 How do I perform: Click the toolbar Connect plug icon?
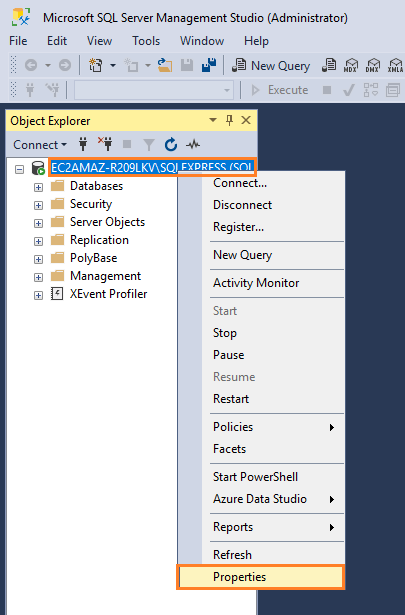30,90
